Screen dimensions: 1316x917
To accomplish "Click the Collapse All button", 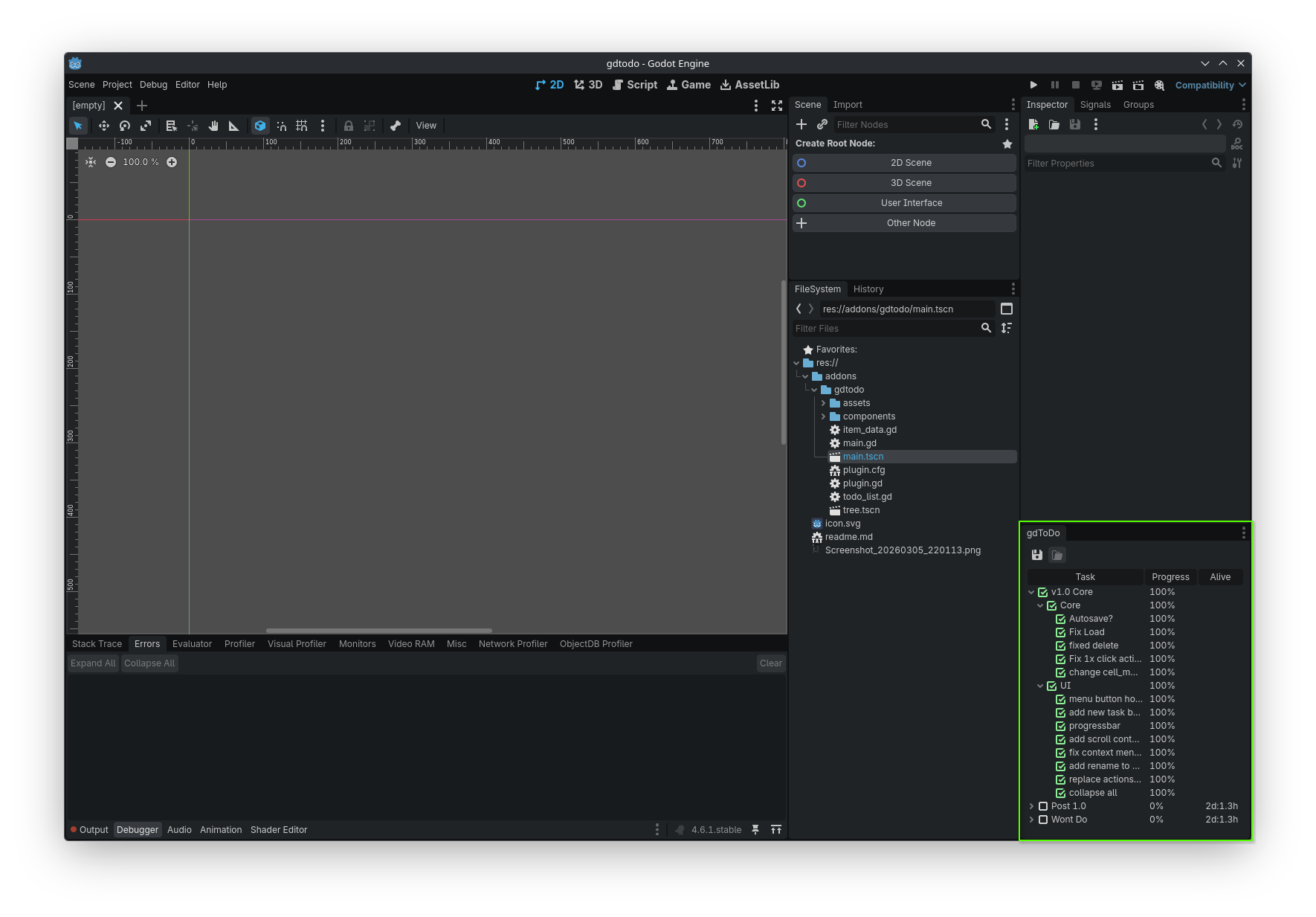I will click(x=149, y=663).
